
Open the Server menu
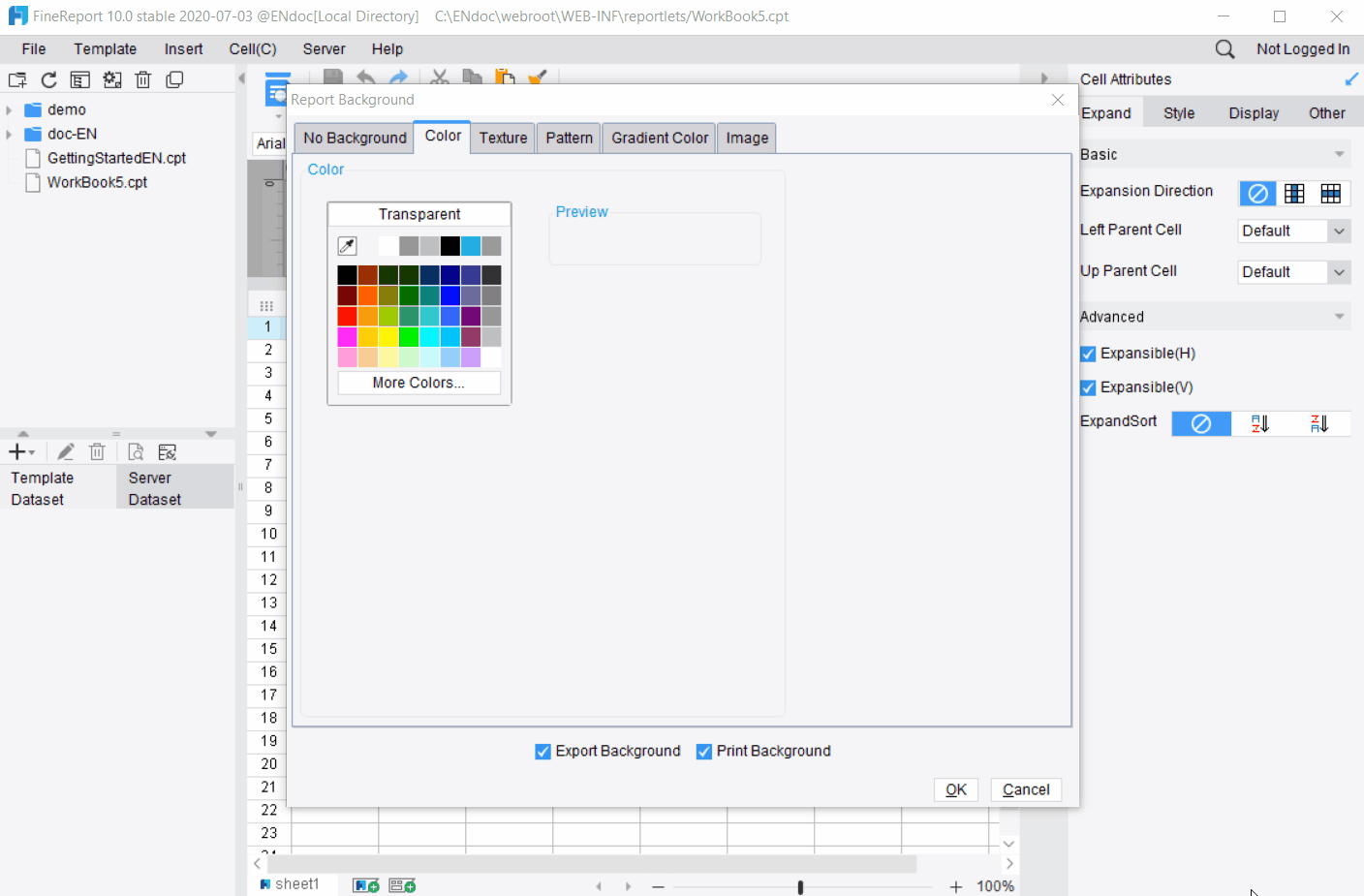click(x=324, y=48)
